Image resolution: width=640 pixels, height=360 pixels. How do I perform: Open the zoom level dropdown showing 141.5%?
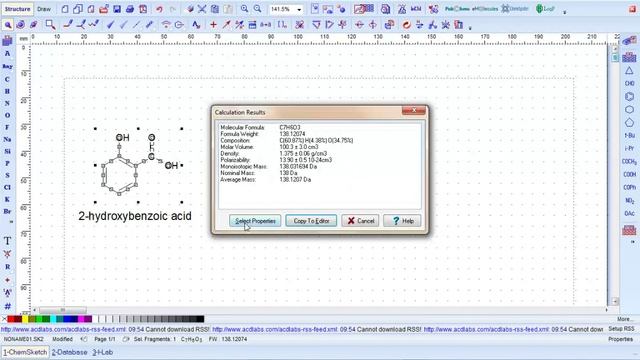[x=299, y=9]
